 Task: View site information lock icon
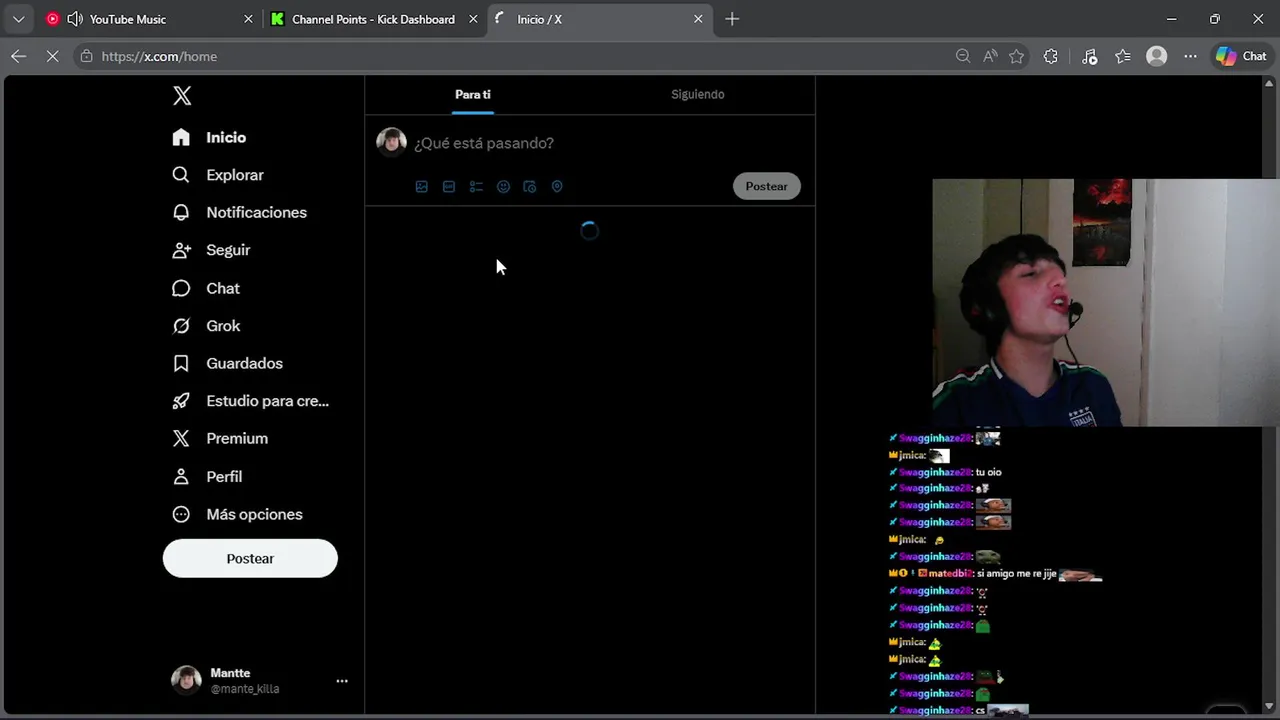point(87,56)
